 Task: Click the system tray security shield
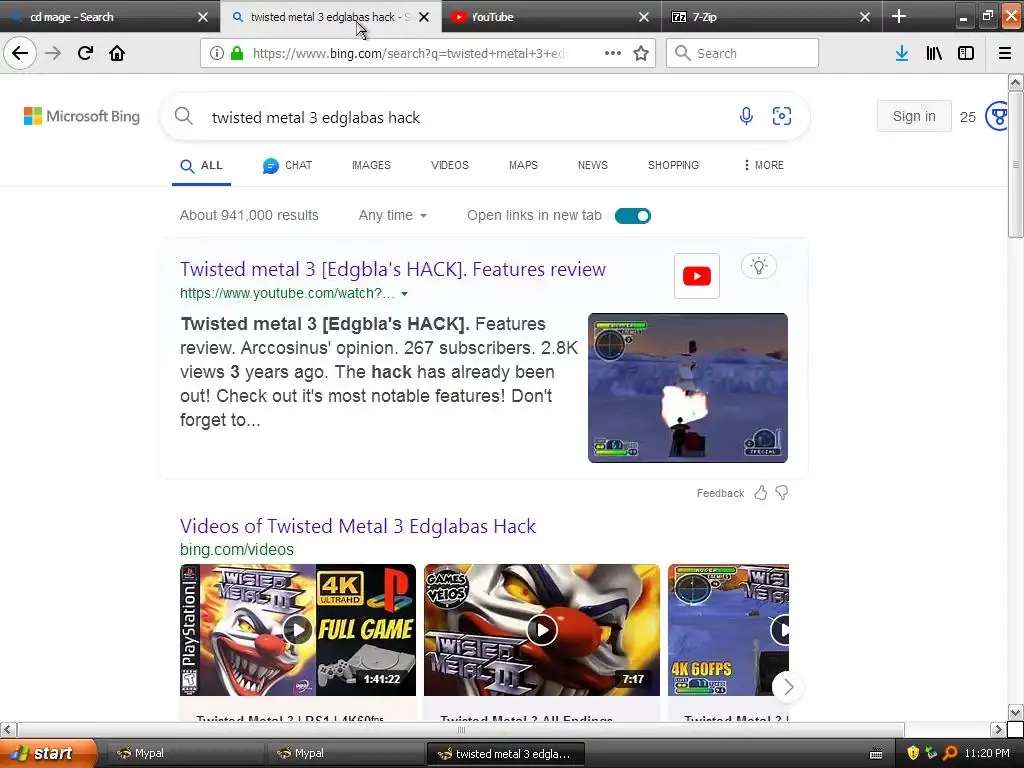pos(913,753)
